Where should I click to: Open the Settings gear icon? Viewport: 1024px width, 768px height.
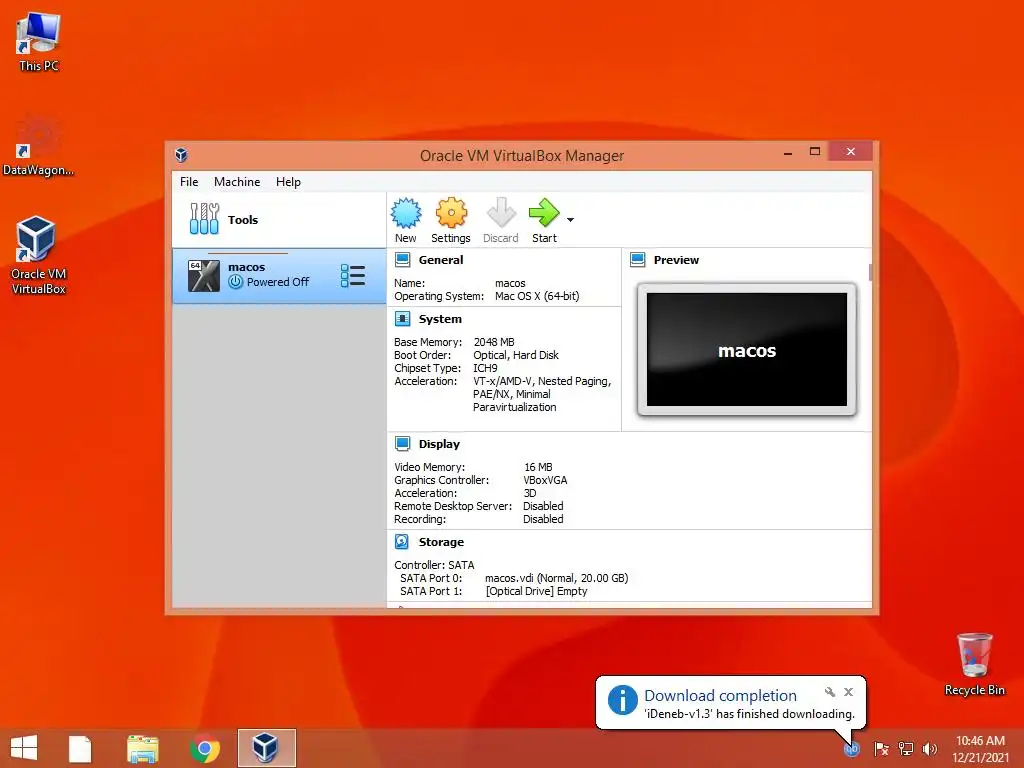(x=451, y=214)
